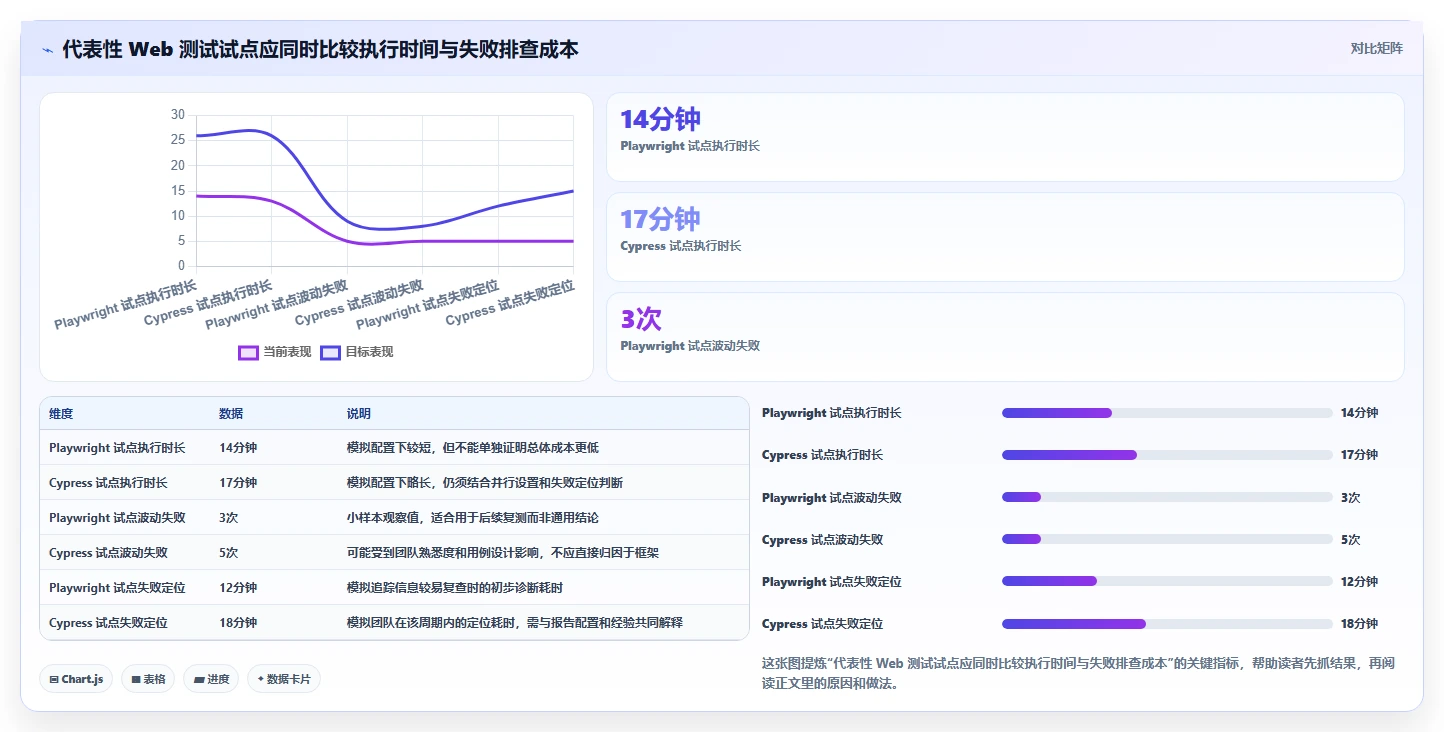Image resolution: width=1444 pixels, height=732 pixels.
Task: Select the Playwright 试点执行时长 table row name
Action: click(x=117, y=448)
